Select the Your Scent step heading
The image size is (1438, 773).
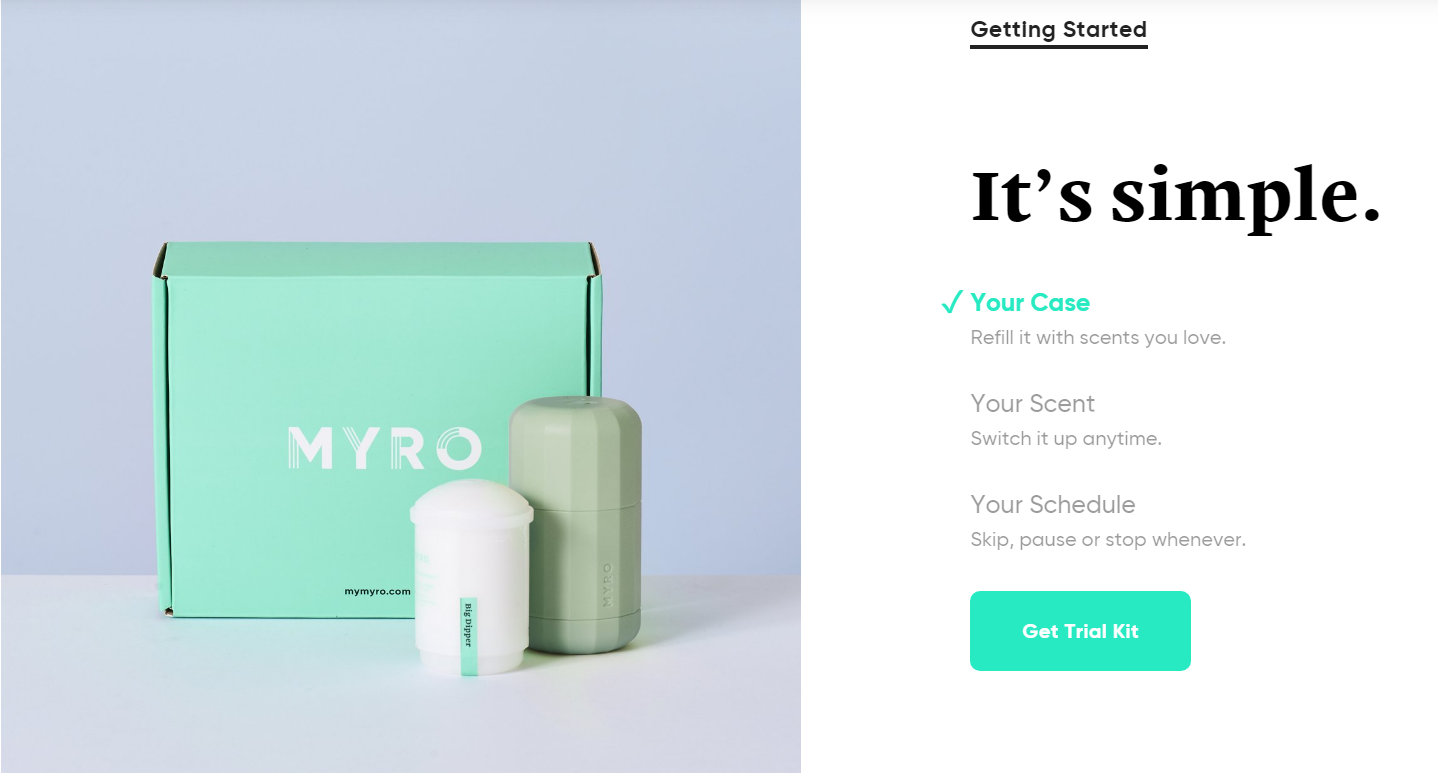pyautogui.click(x=1033, y=403)
